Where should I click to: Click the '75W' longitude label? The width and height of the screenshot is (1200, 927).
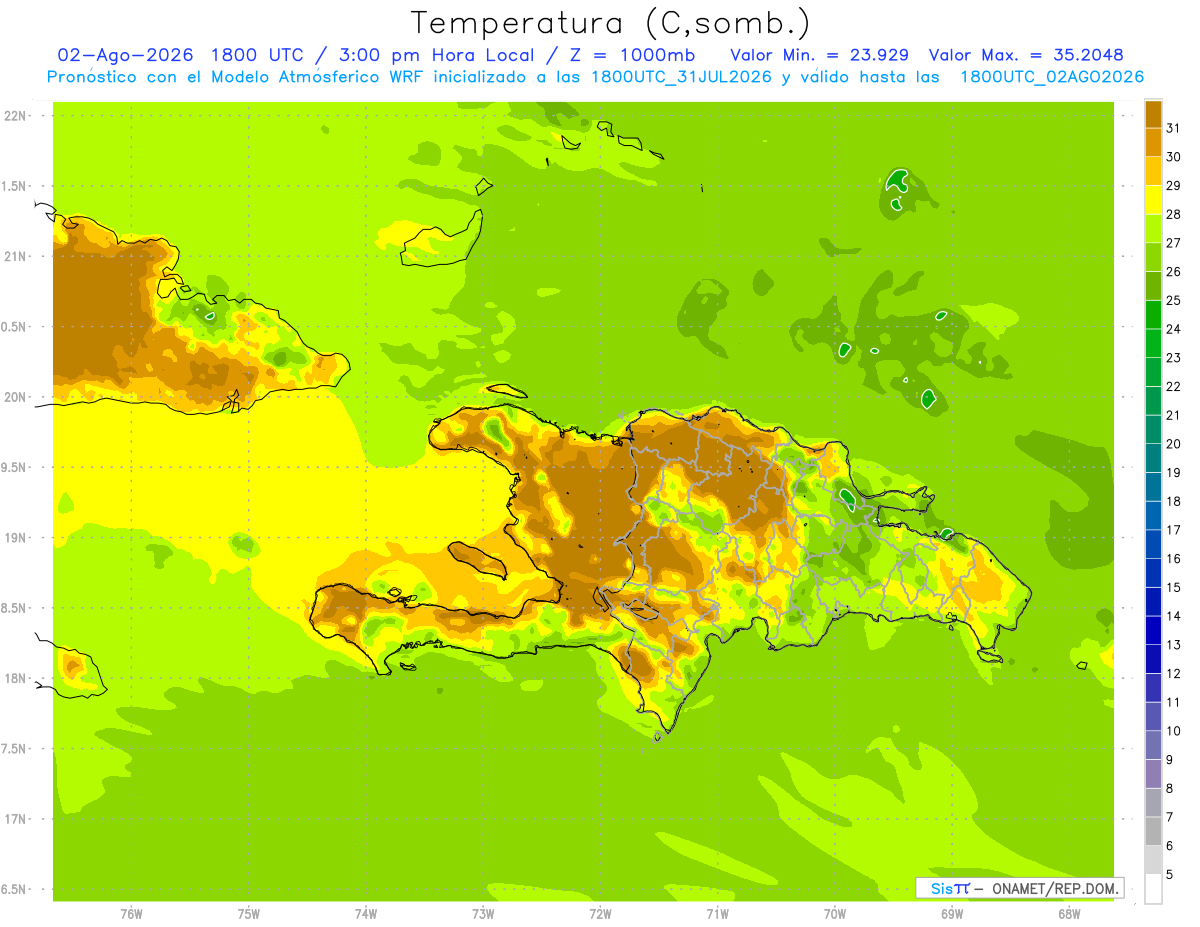248,914
